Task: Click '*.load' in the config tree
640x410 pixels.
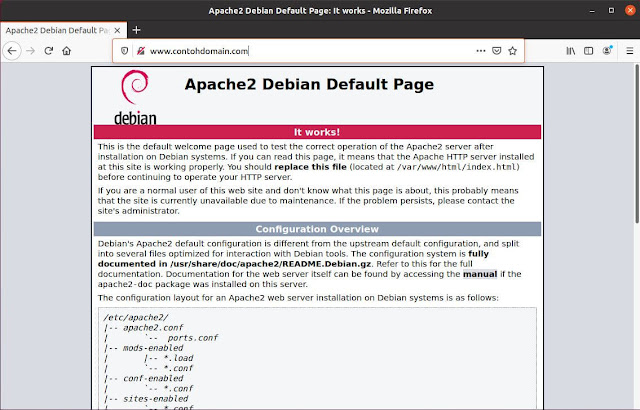Action: coord(178,358)
